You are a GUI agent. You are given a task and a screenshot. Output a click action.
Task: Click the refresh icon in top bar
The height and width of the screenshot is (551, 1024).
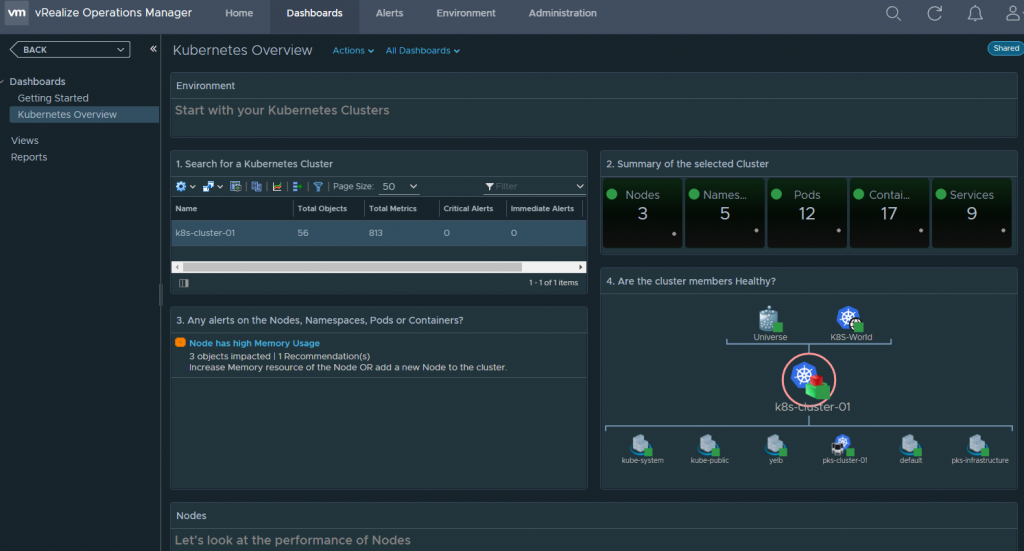935,13
